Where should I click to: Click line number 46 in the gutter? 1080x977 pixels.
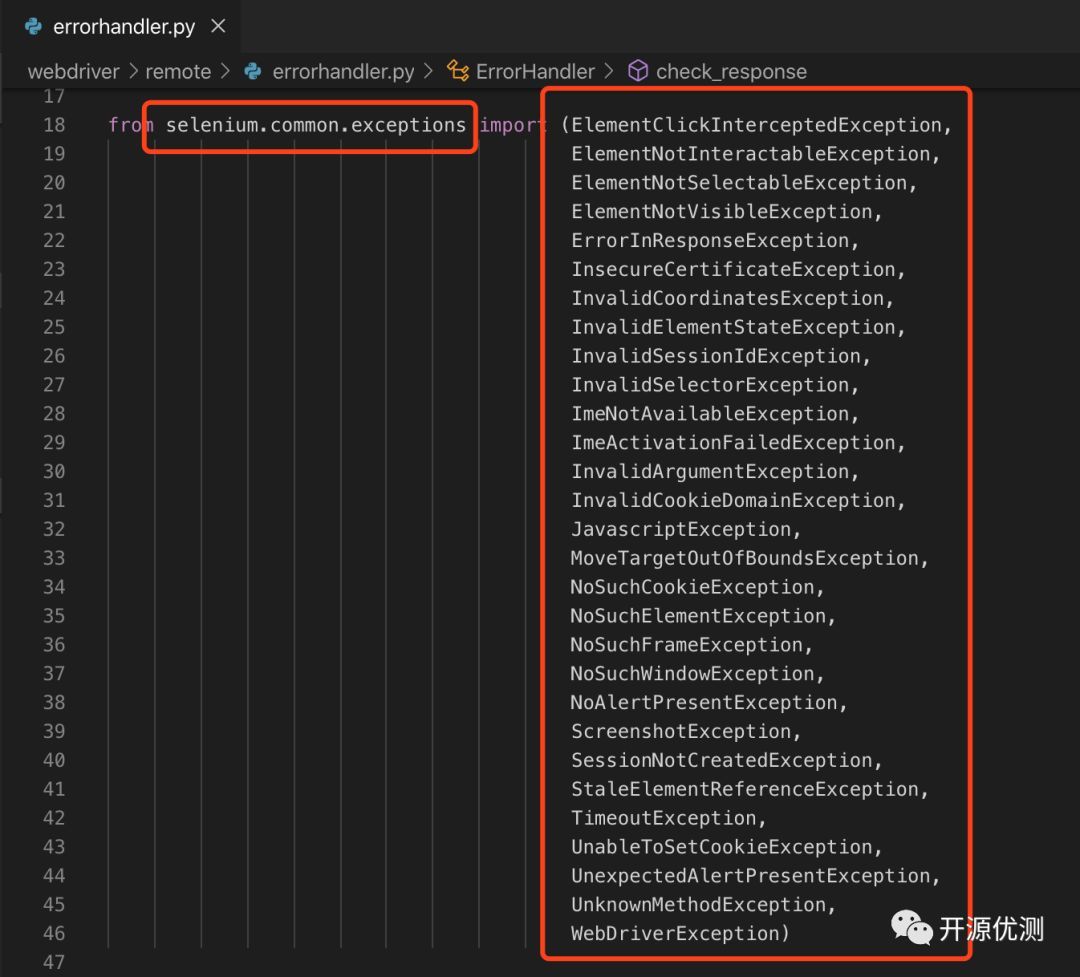54,933
